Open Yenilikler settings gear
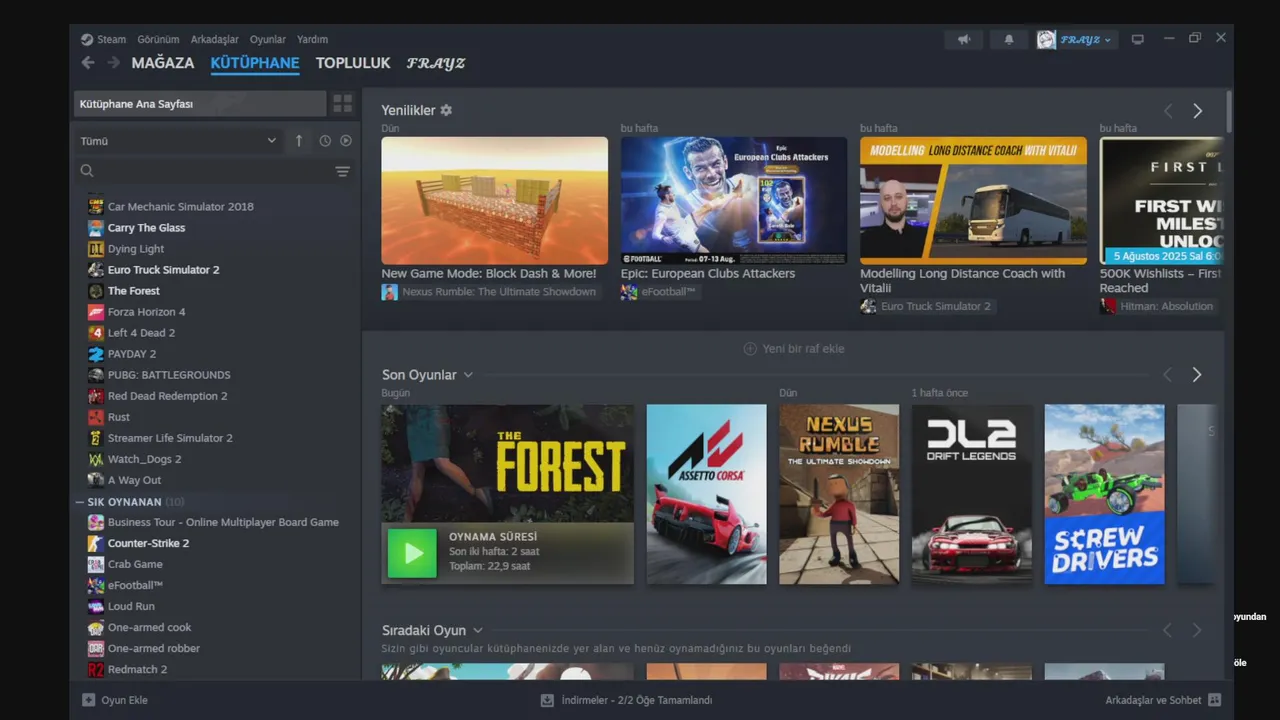The height and width of the screenshot is (720, 1280). pyautogui.click(x=446, y=110)
